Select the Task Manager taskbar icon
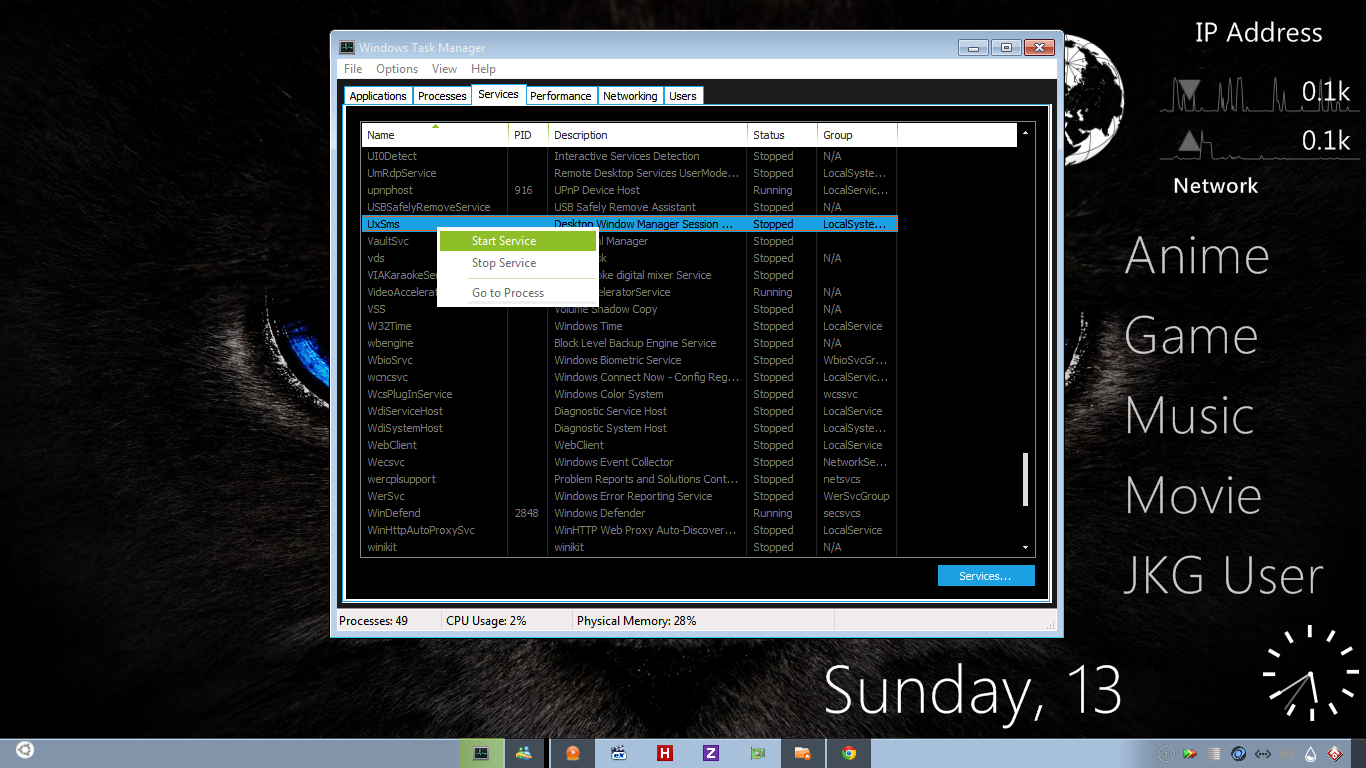 click(x=481, y=754)
